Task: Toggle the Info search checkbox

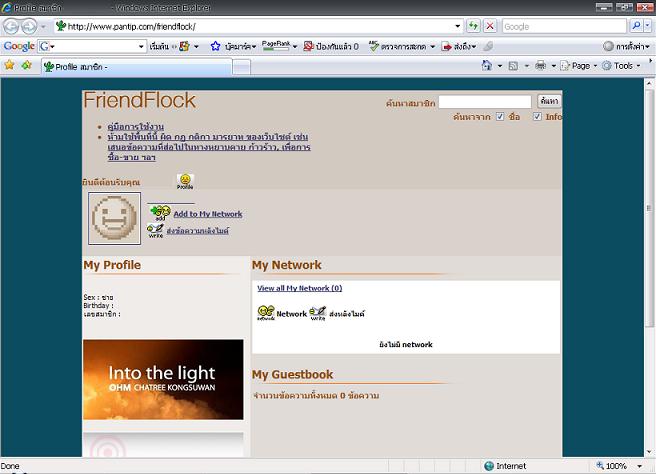Action: (537, 117)
